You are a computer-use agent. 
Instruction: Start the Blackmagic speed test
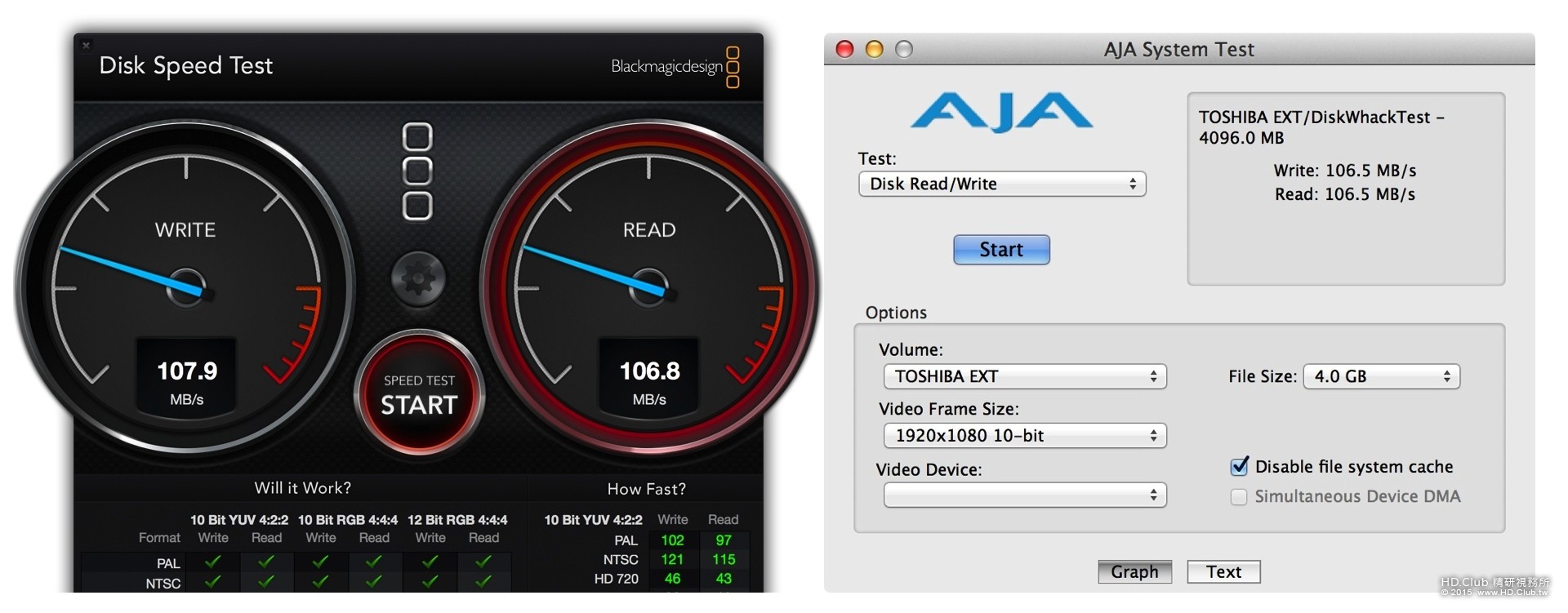click(x=419, y=393)
